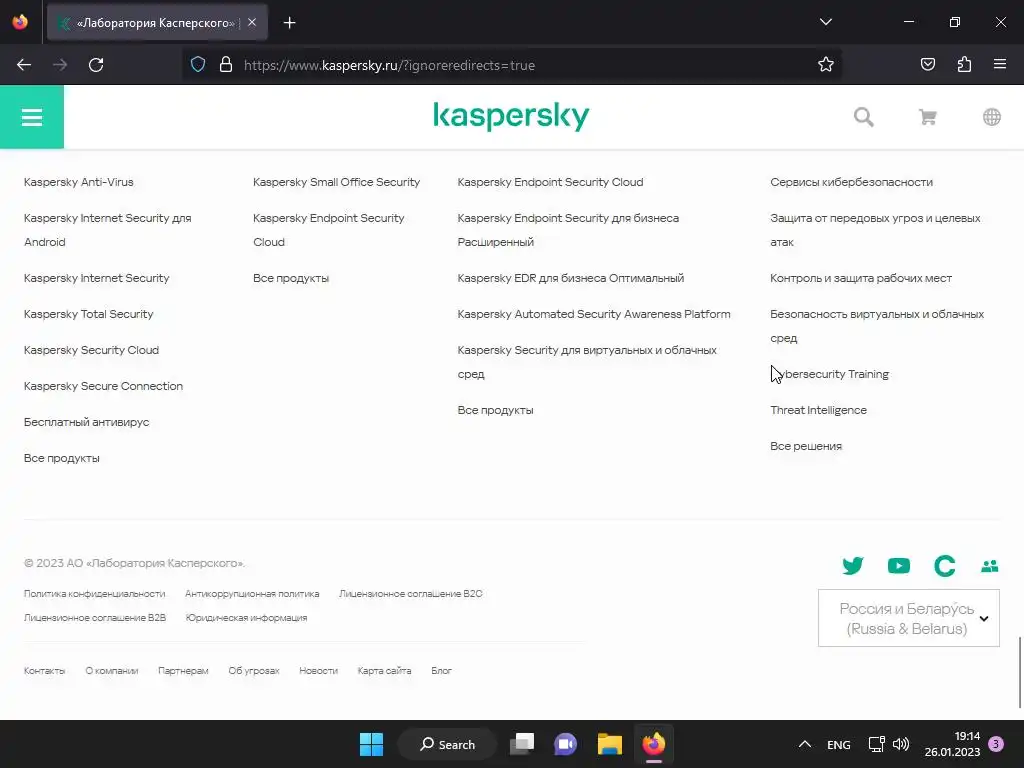The width and height of the screenshot is (1024, 768).
Task: Bookmark this page with the star icon
Action: [x=825, y=65]
